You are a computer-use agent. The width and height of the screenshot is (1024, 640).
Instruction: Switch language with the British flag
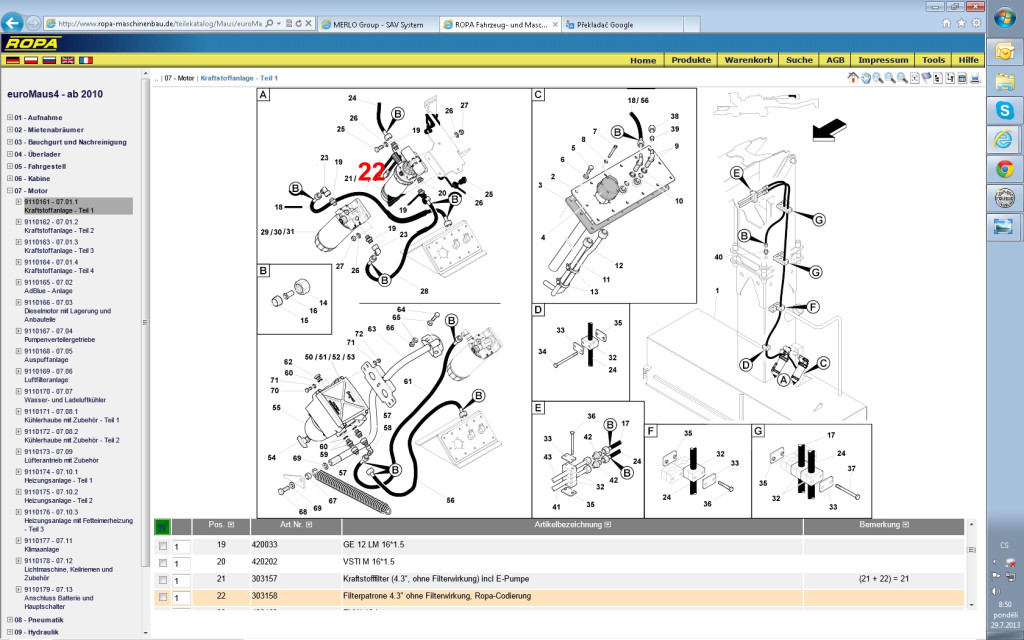click(67, 60)
